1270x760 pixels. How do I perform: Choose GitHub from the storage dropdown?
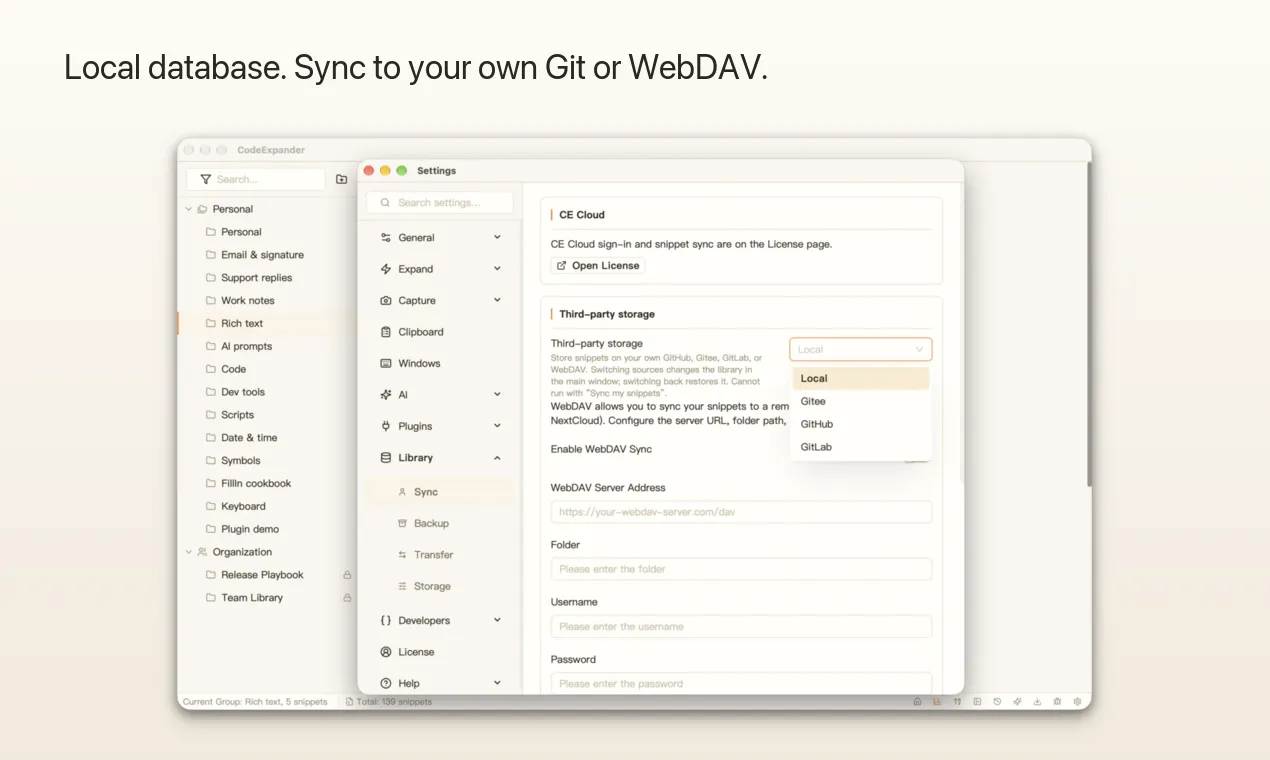pyautogui.click(x=861, y=424)
